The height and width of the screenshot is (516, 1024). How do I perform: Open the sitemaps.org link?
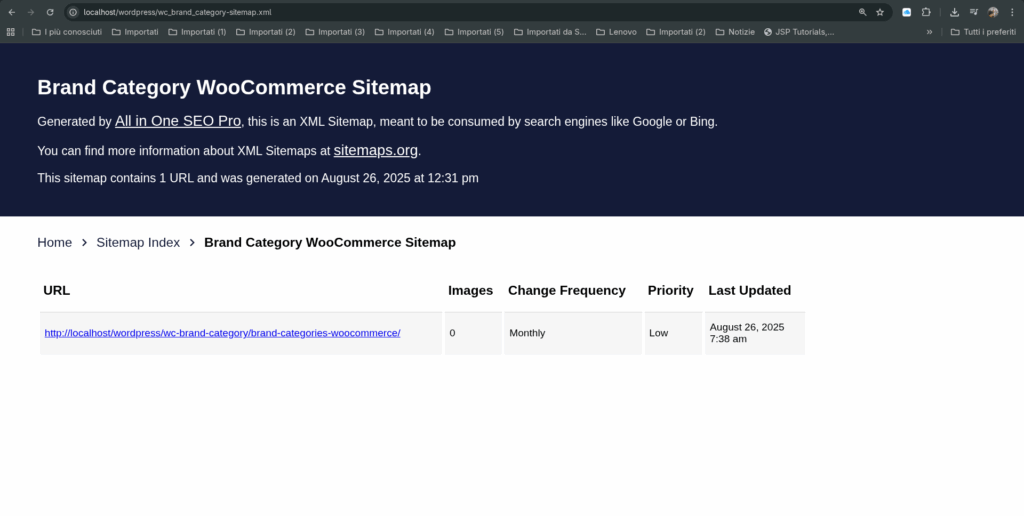click(376, 150)
